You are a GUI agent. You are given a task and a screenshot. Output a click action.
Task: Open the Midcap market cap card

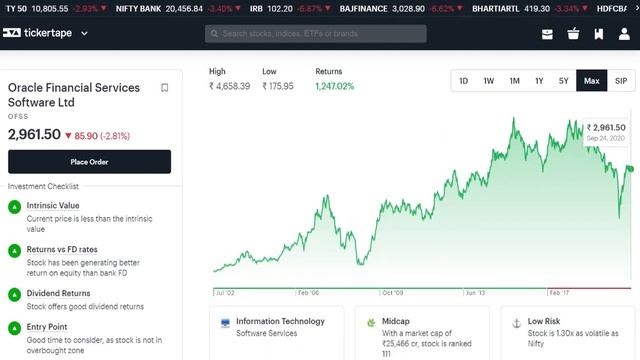pos(422,333)
